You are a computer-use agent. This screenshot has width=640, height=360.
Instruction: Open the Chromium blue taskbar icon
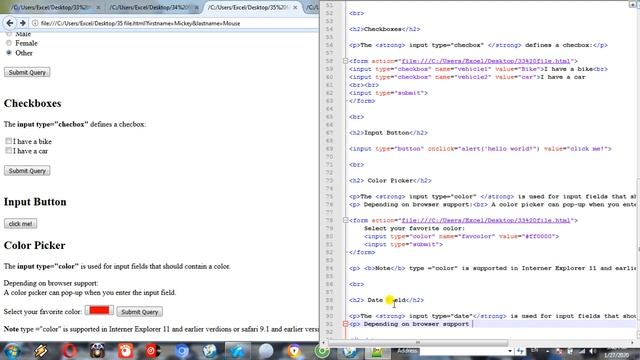click(x=182, y=351)
